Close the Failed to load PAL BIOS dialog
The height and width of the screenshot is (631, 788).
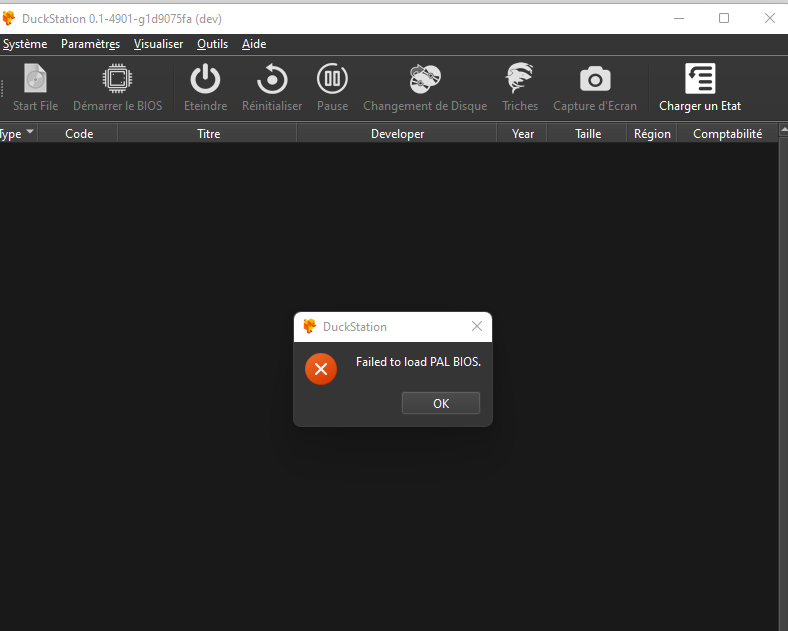[x=477, y=327]
